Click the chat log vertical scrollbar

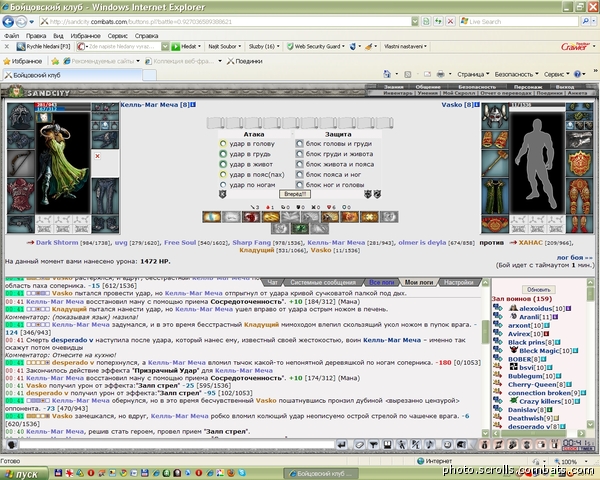[x=486, y=358]
